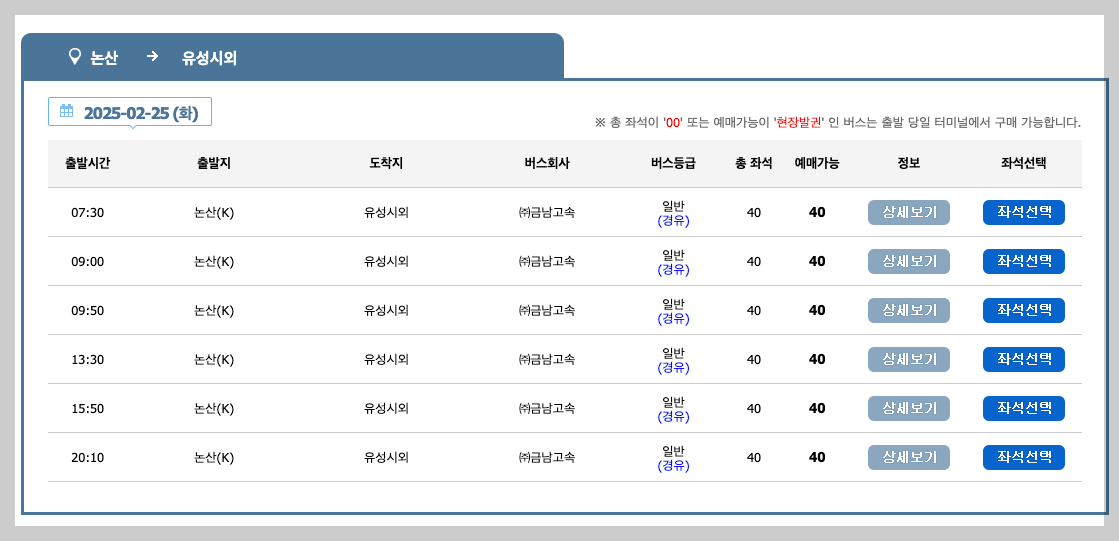
Task: Click the 예매가능 column header
Action: (x=817, y=163)
